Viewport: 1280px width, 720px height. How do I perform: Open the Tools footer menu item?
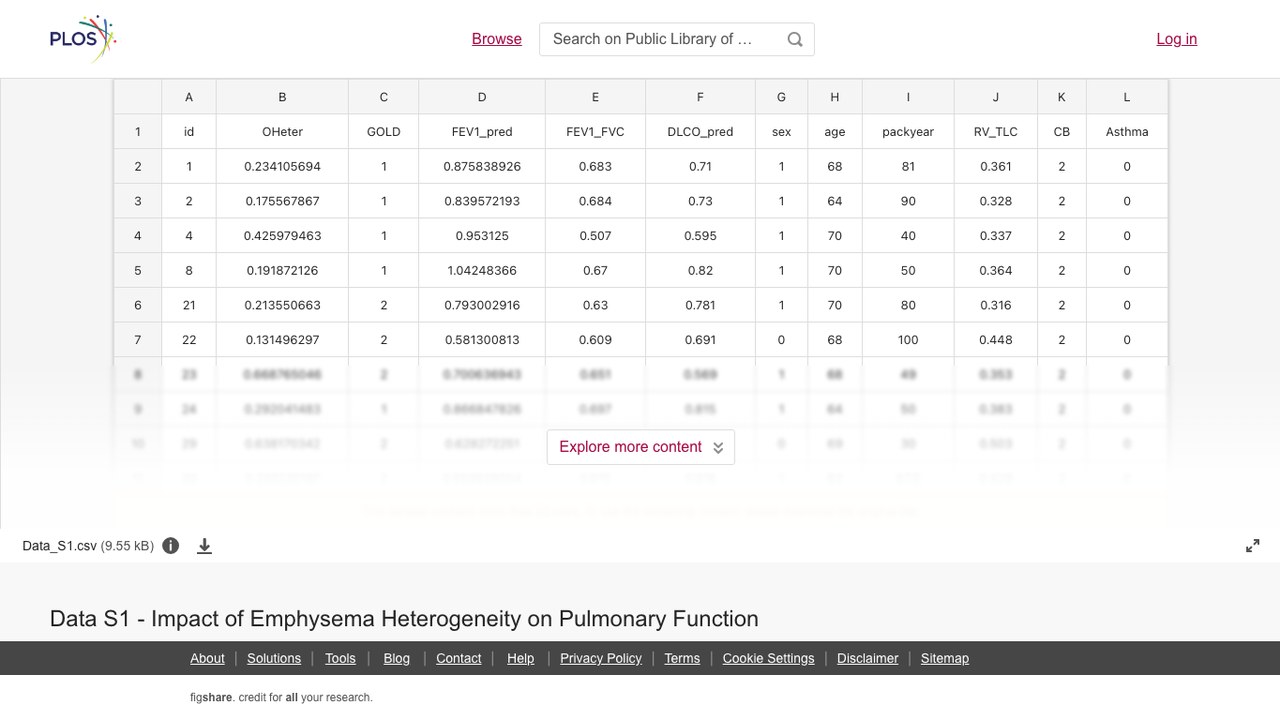(x=340, y=658)
